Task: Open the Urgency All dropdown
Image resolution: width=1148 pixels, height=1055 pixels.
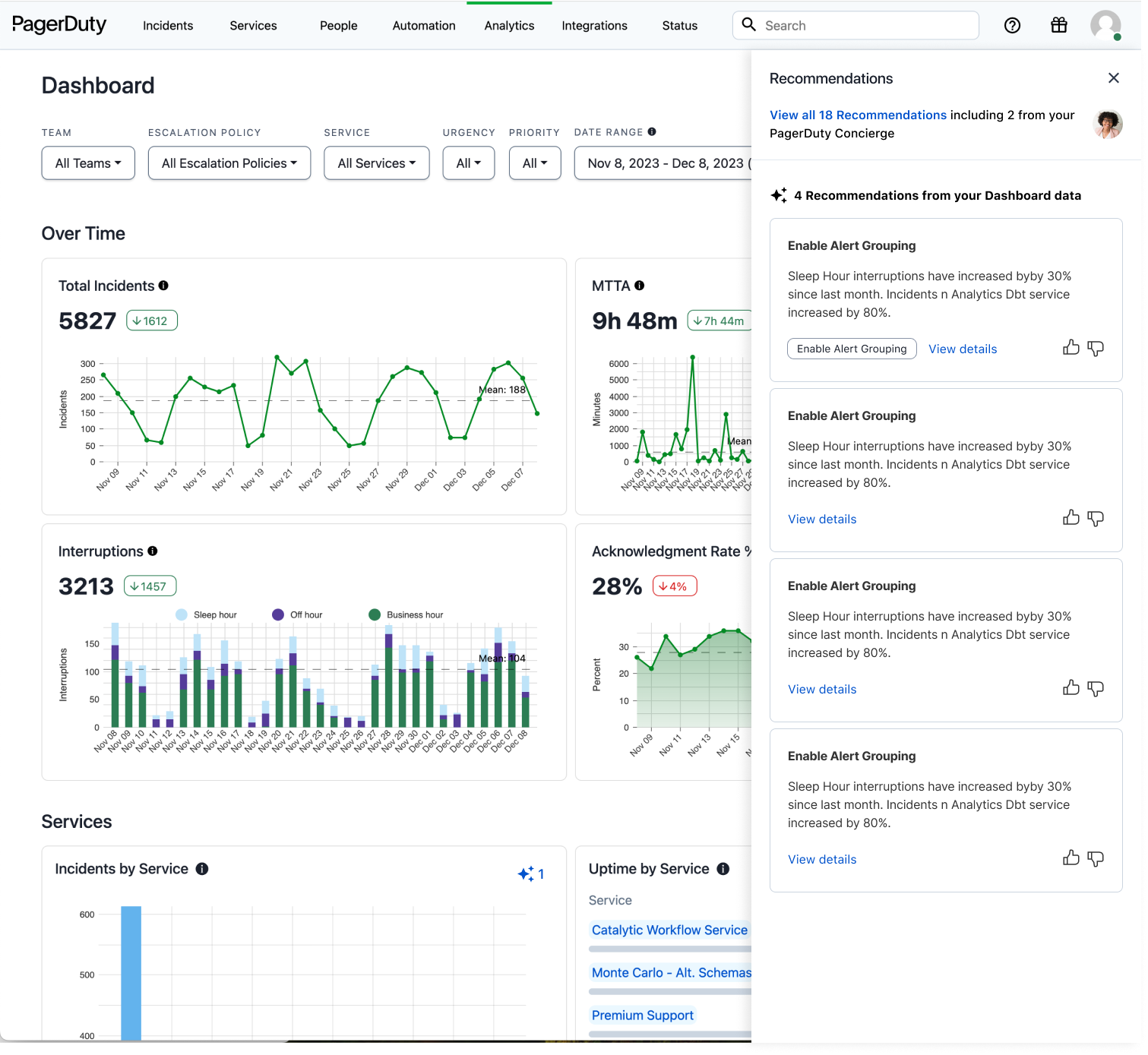Action: tap(469, 163)
